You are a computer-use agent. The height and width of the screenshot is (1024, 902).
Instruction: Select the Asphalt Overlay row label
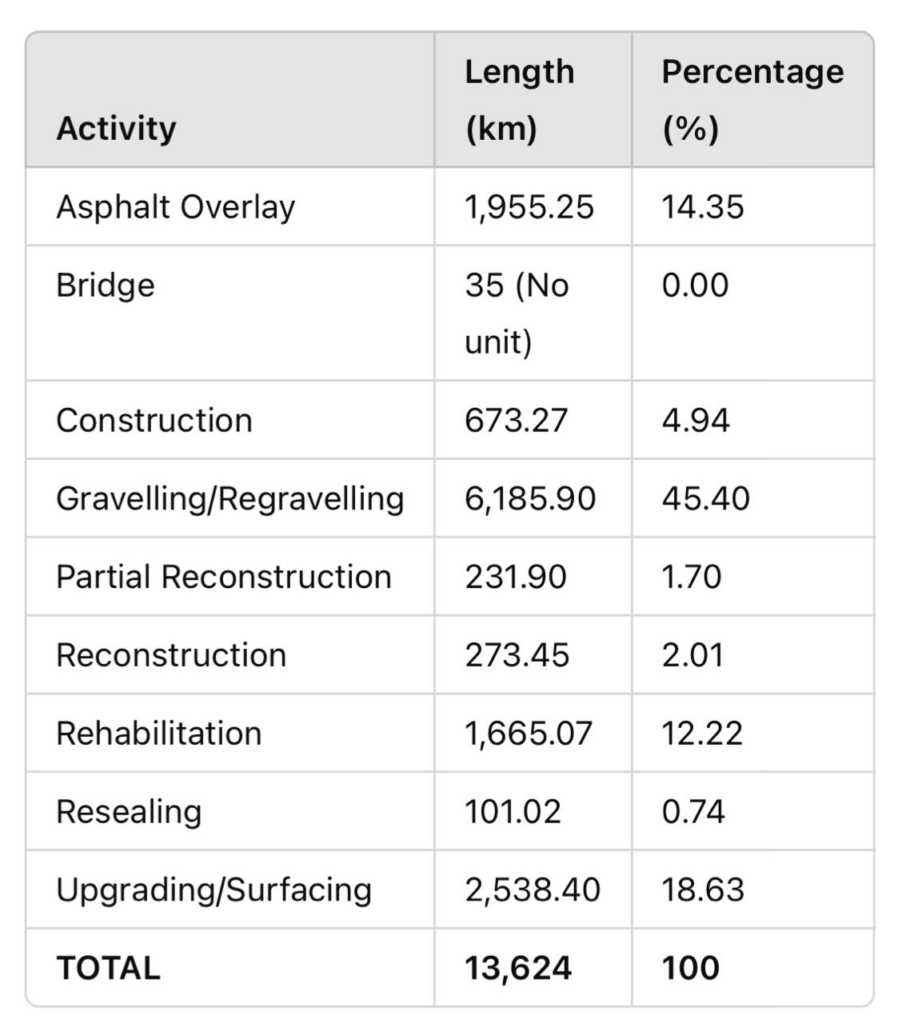click(x=176, y=207)
